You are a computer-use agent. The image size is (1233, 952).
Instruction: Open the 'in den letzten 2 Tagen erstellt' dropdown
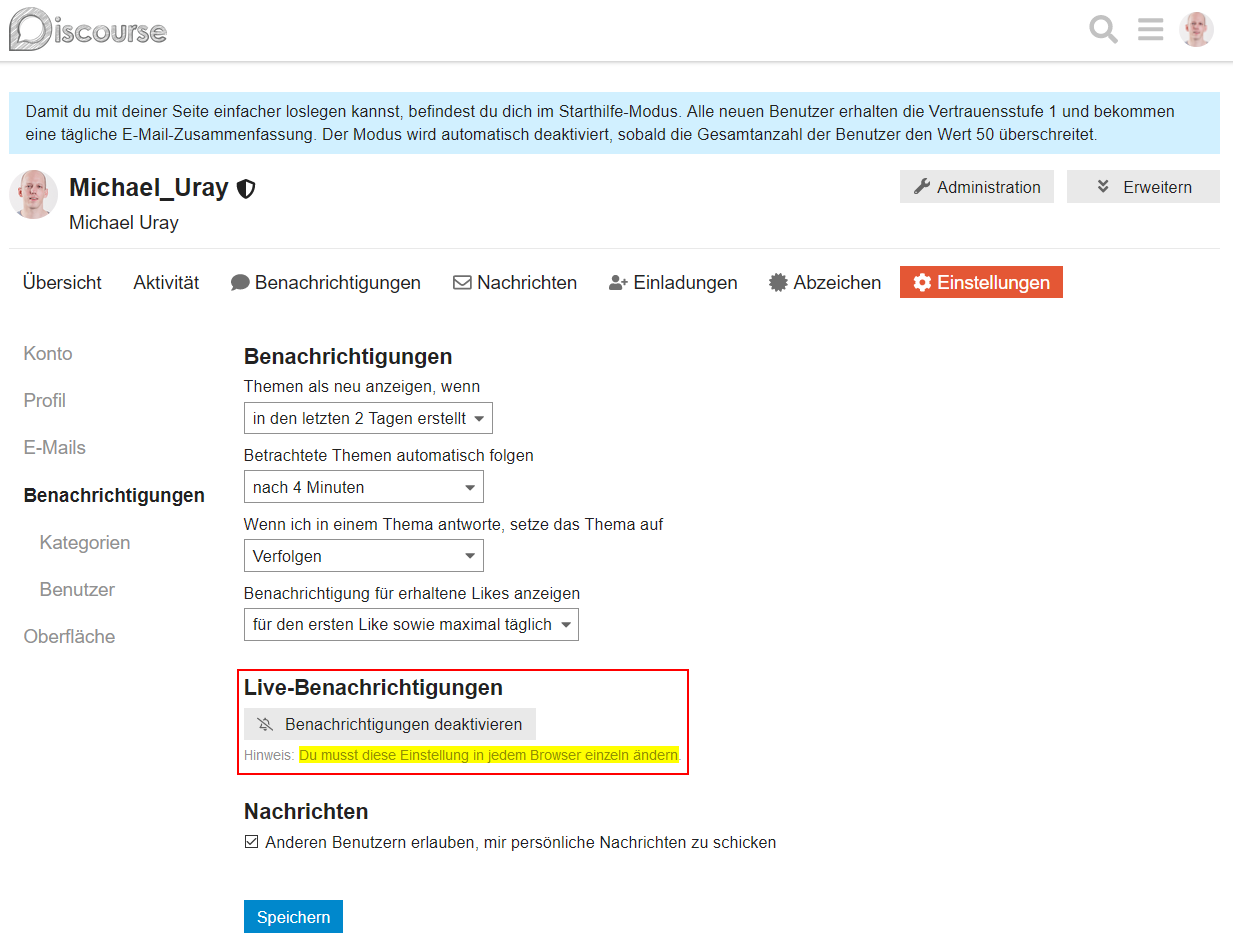[368, 418]
